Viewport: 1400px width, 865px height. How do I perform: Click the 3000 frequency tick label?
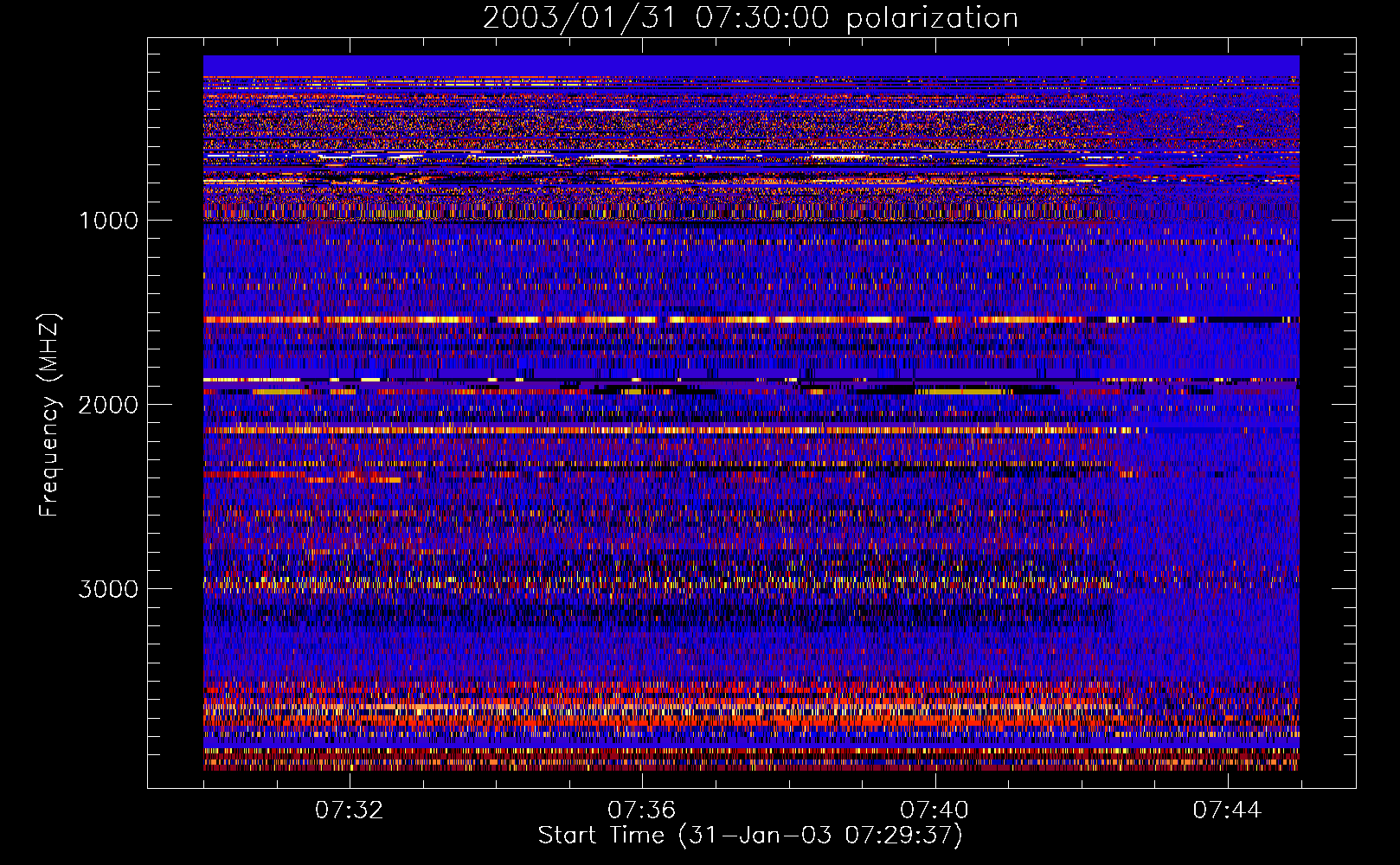pyautogui.click(x=108, y=589)
